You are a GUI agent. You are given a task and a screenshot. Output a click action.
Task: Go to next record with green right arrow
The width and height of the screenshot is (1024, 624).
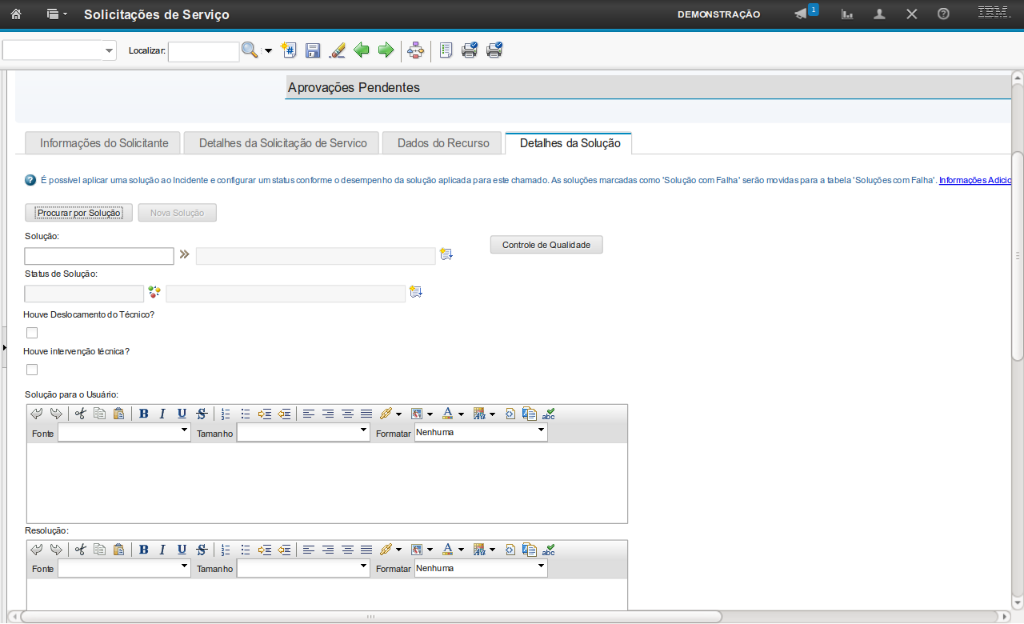[x=385, y=51]
